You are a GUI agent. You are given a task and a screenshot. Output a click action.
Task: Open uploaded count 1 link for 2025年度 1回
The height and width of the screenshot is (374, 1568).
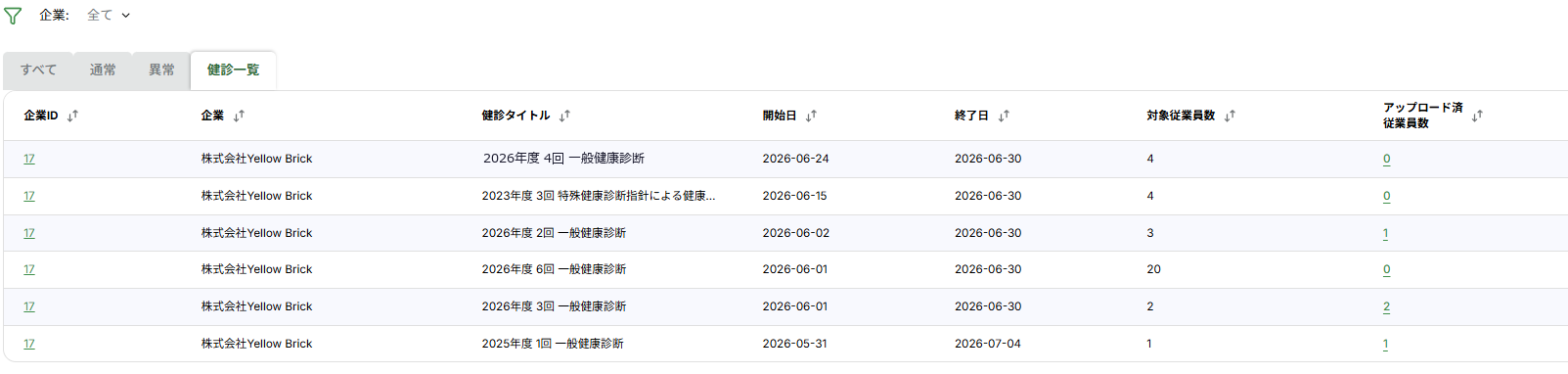pyautogui.click(x=1386, y=344)
